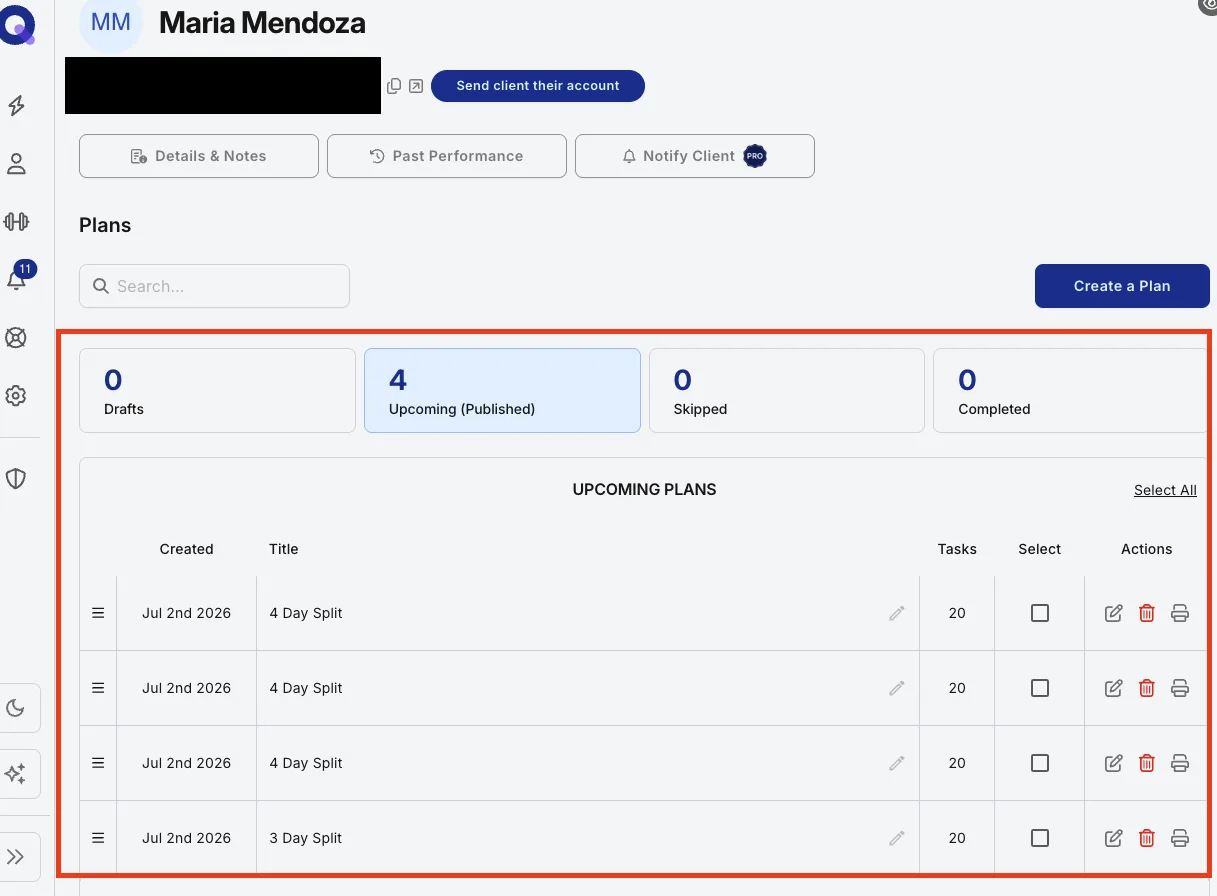Rename 3 Day Split with pencil icon
Screen dimensions: 1217x896
click(x=897, y=838)
